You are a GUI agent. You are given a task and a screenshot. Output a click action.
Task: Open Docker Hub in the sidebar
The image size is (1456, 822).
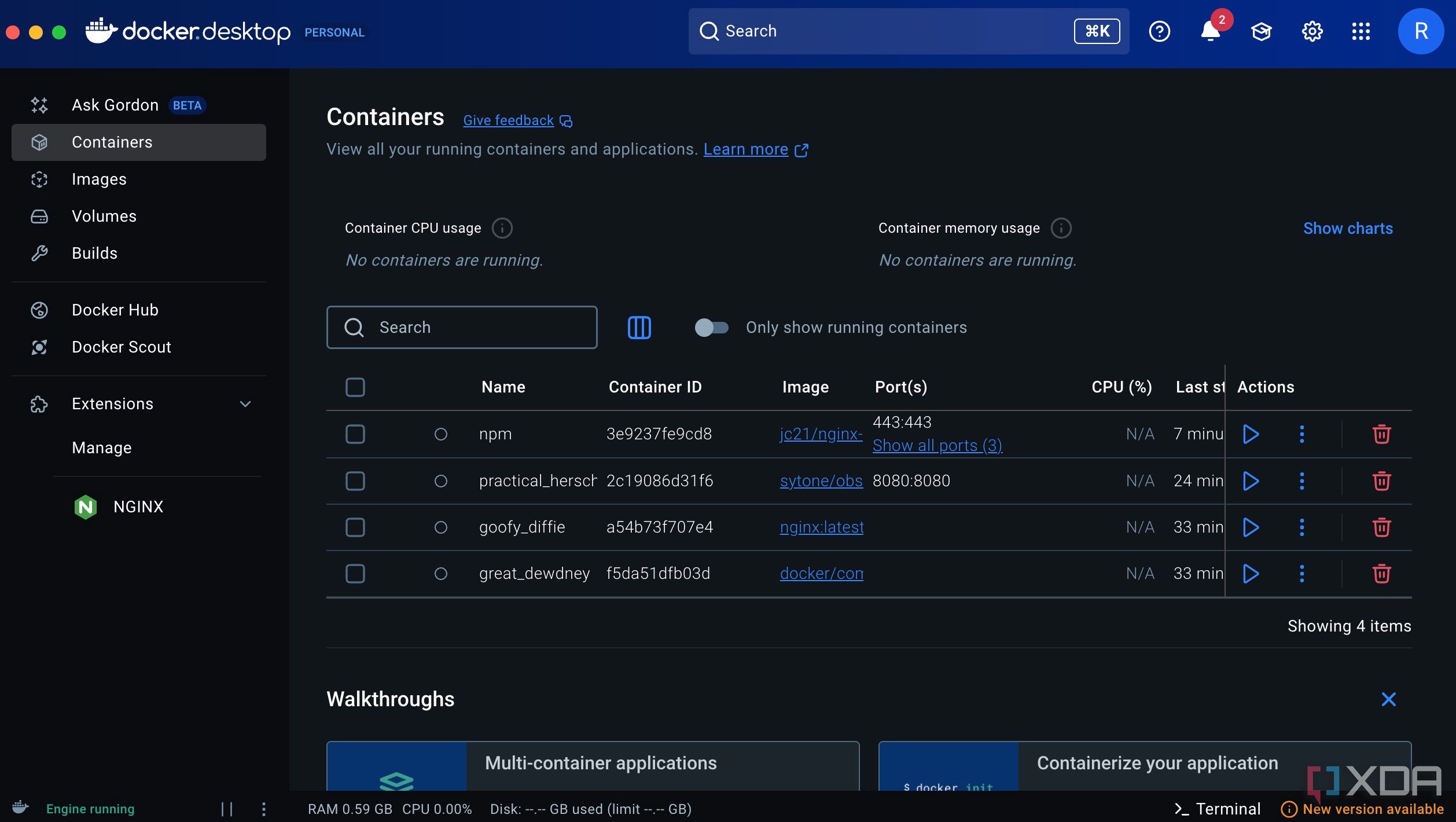pos(139,310)
